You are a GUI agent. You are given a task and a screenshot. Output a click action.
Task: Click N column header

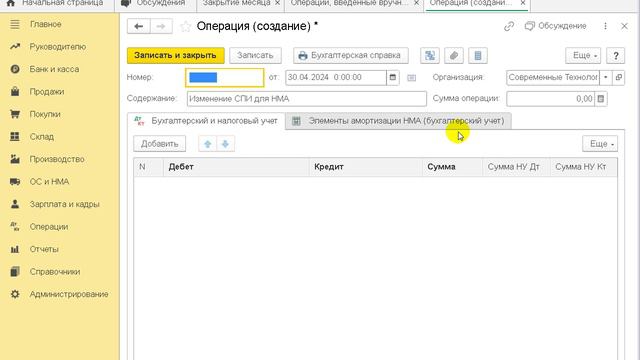pyautogui.click(x=149, y=167)
